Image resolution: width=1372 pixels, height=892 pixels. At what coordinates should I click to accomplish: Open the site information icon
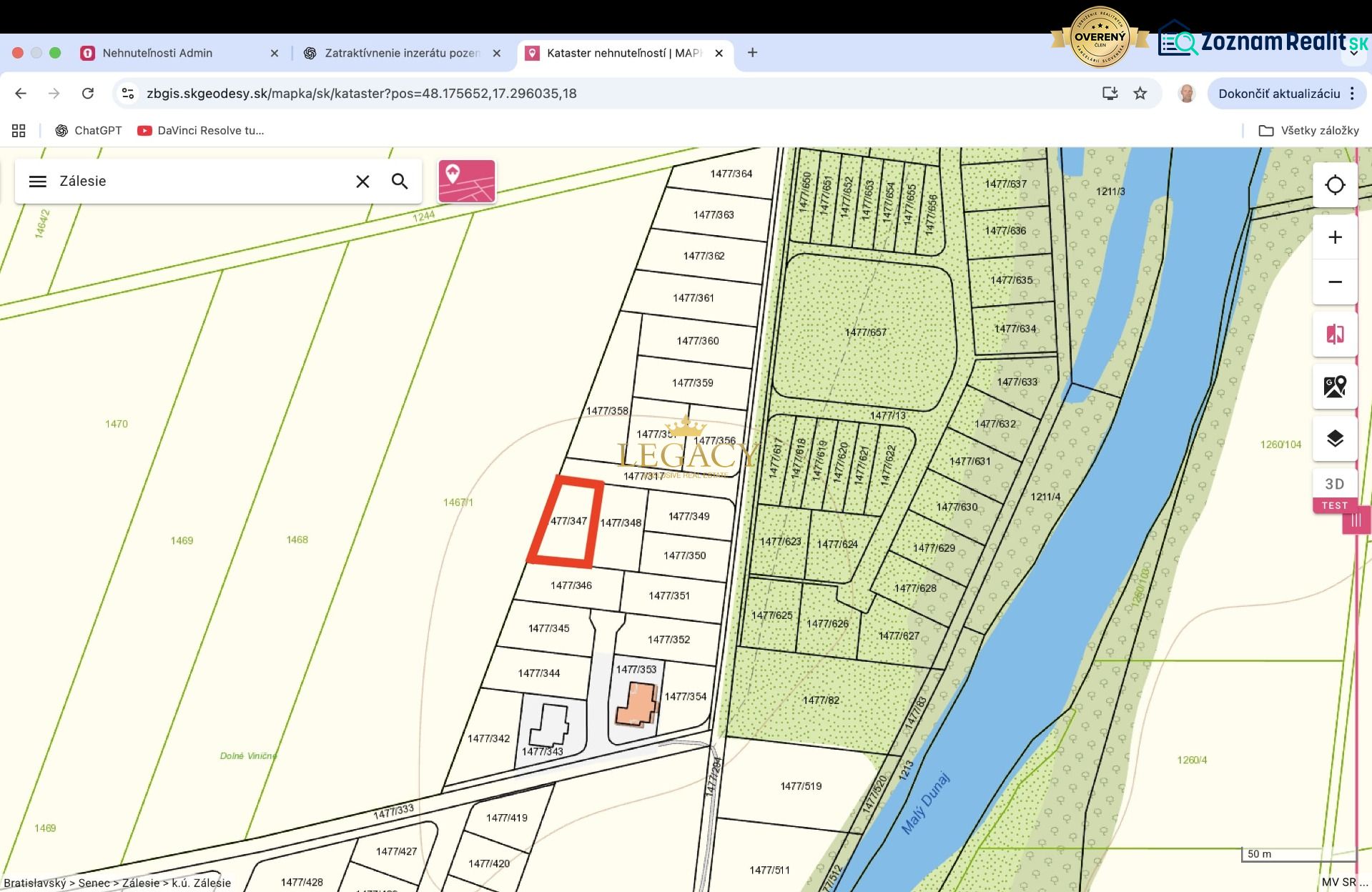pyautogui.click(x=128, y=94)
